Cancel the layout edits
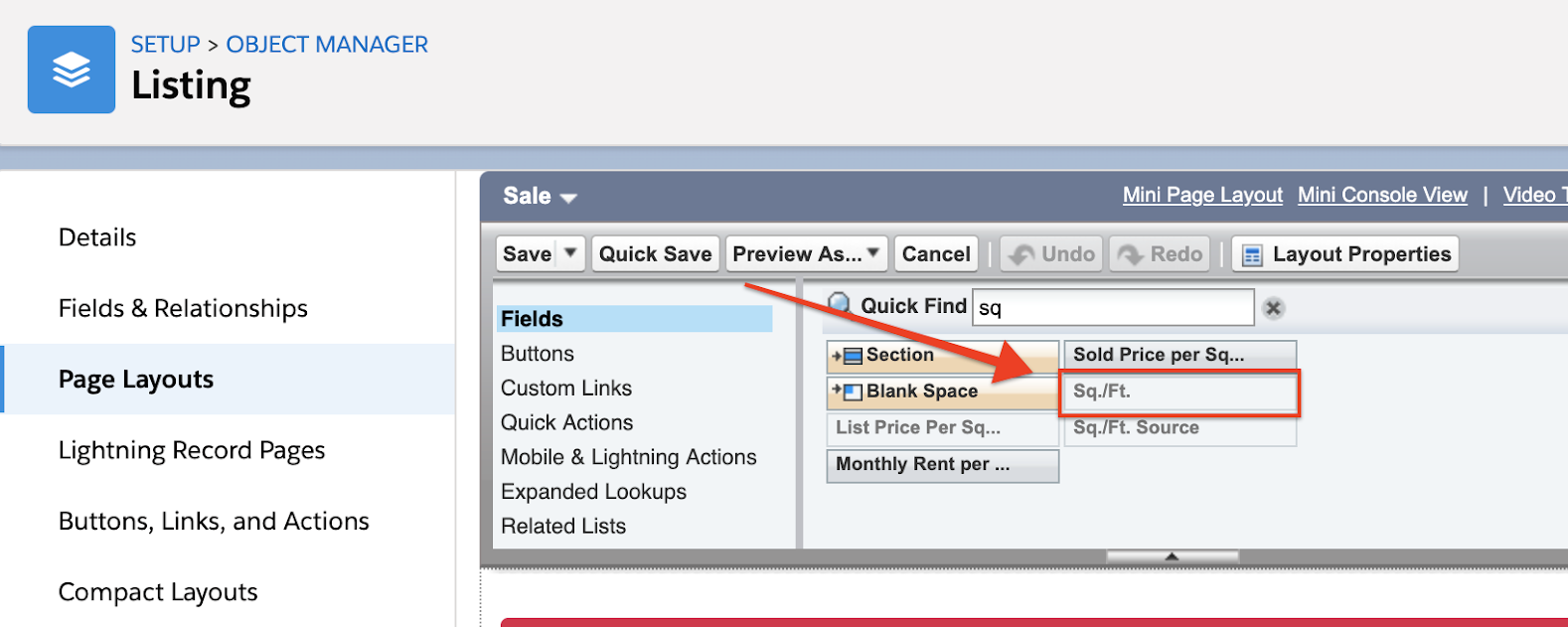Viewport: 1568px width, 627px height. pyautogui.click(x=935, y=253)
